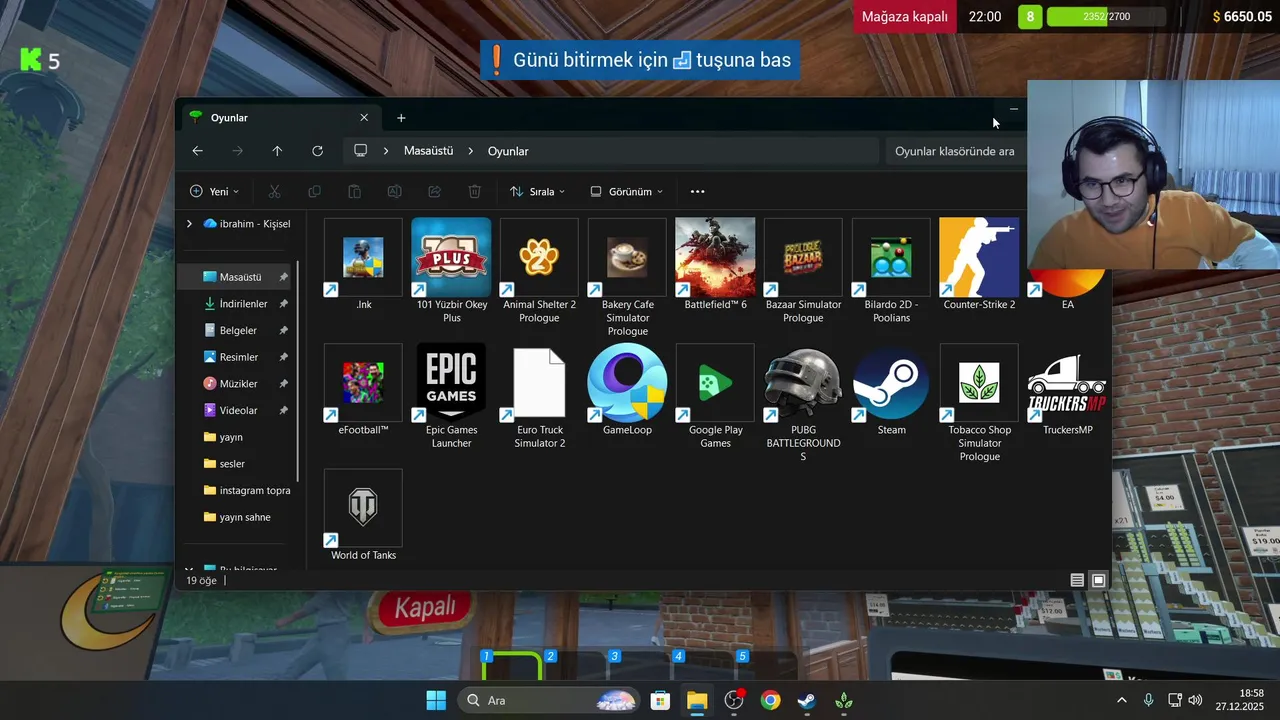
Task: Select the Battlefield 6 shortcut
Action: [x=715, y=265]
